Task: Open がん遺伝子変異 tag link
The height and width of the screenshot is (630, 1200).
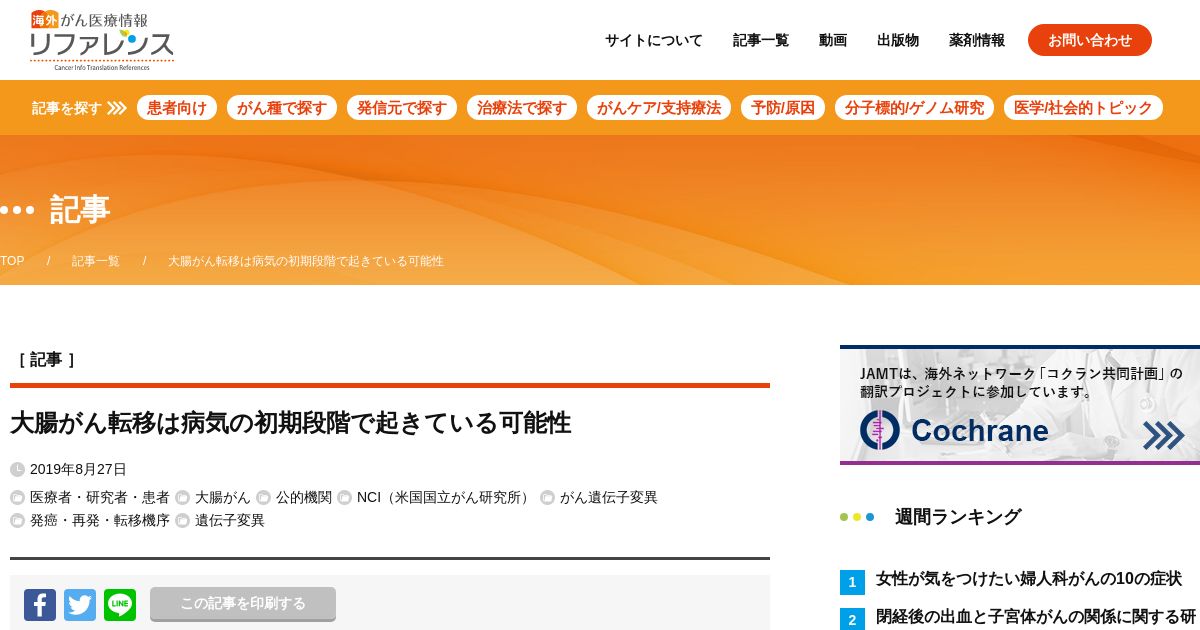Action: [x=609, y=497]
